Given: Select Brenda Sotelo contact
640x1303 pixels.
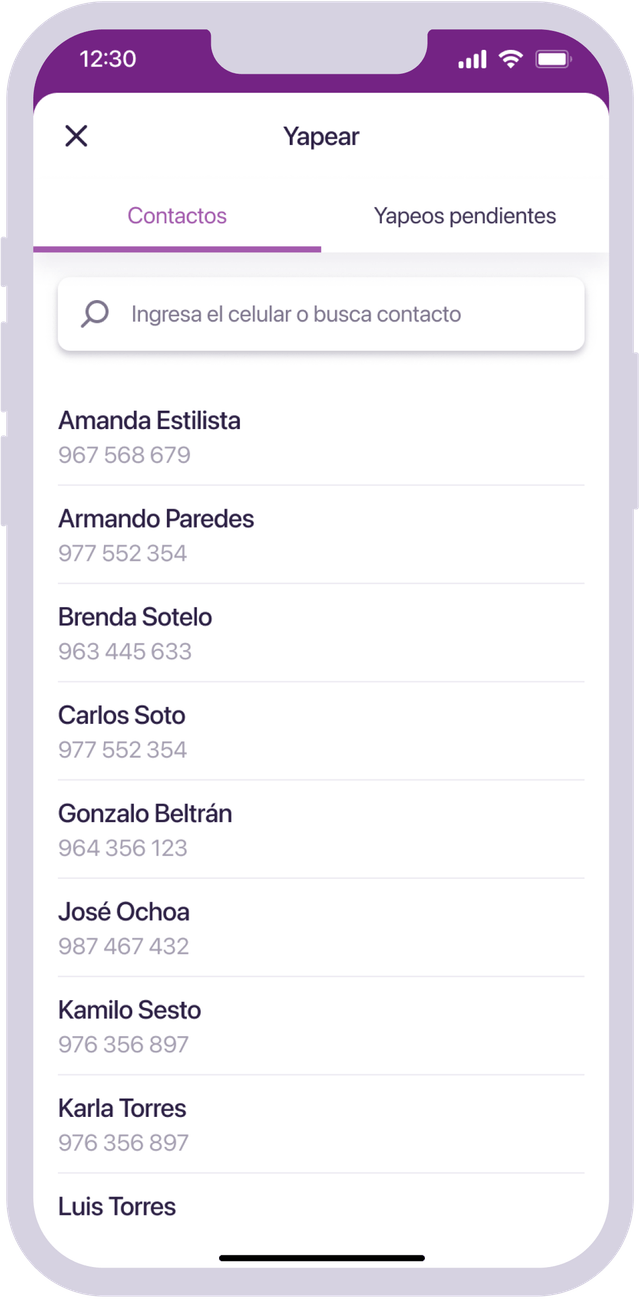Looking at the screenshot, I should (320, 633).
